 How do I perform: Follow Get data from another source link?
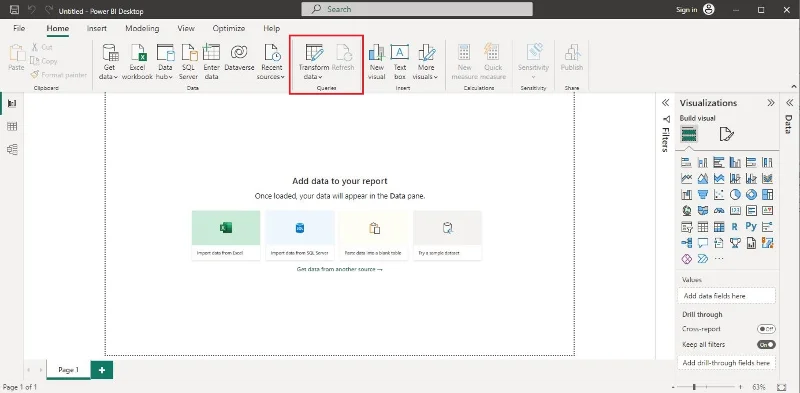pyautogui.click(x=339, y=269)
